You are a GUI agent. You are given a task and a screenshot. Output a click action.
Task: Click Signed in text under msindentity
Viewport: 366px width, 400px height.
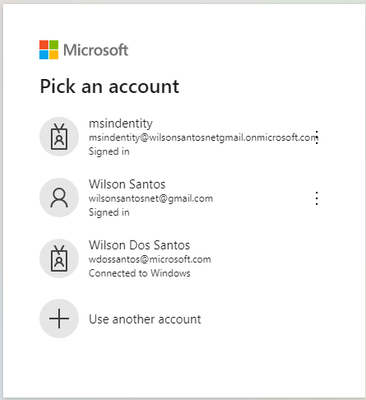point(109,151)
